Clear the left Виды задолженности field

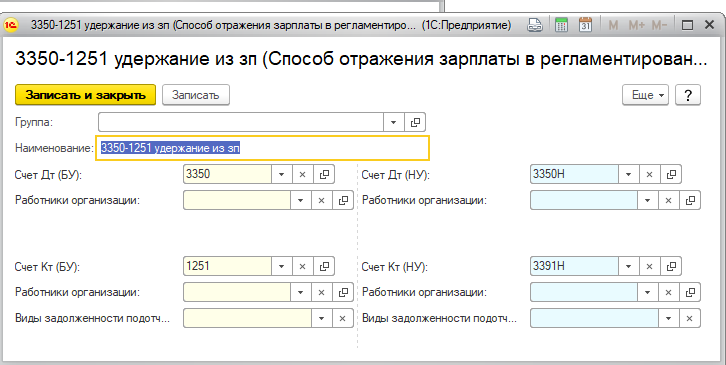tap(343, 318)
